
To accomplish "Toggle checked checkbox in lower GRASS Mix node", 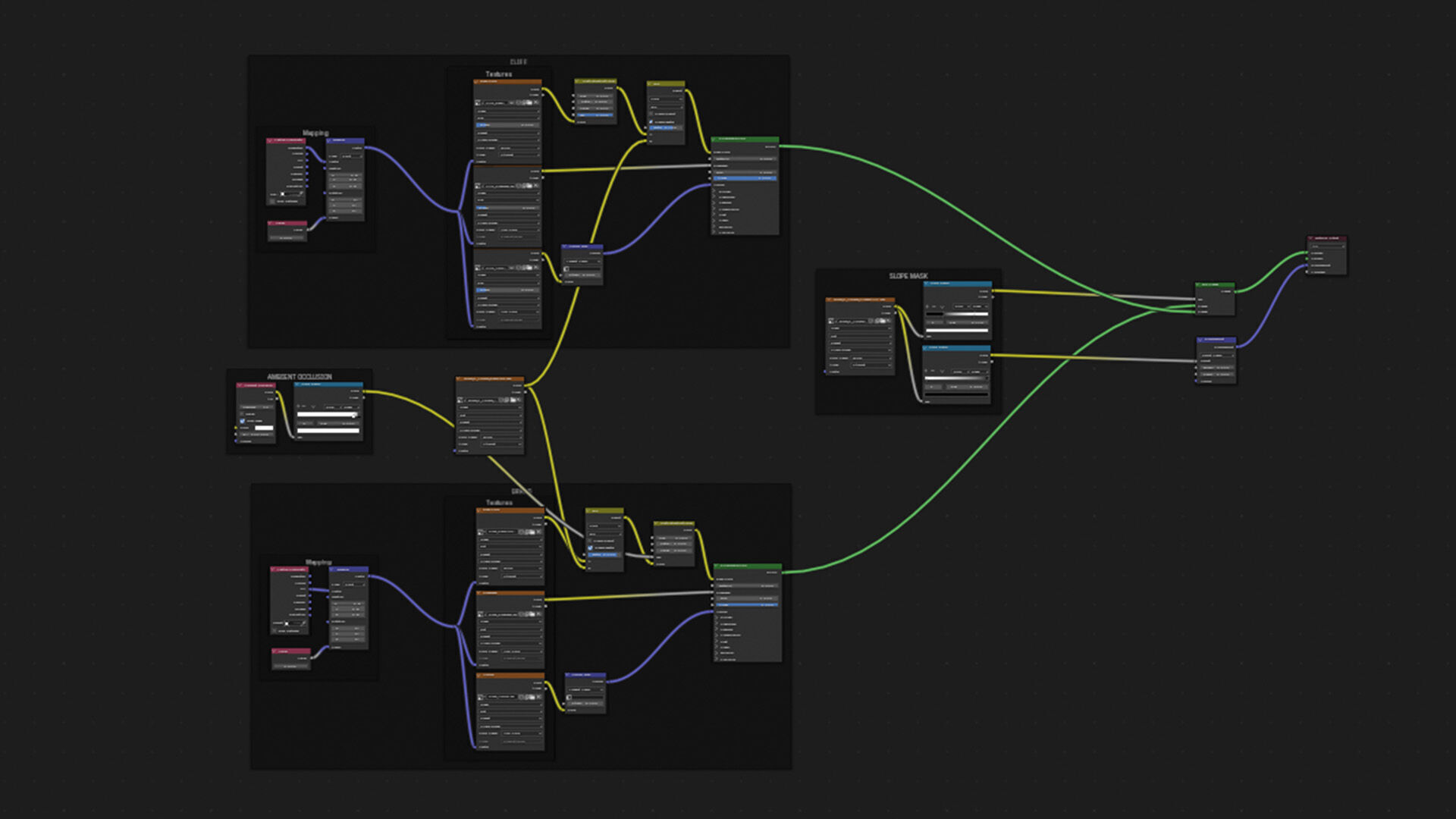I will pyautogui.click(x=590, y=548).
